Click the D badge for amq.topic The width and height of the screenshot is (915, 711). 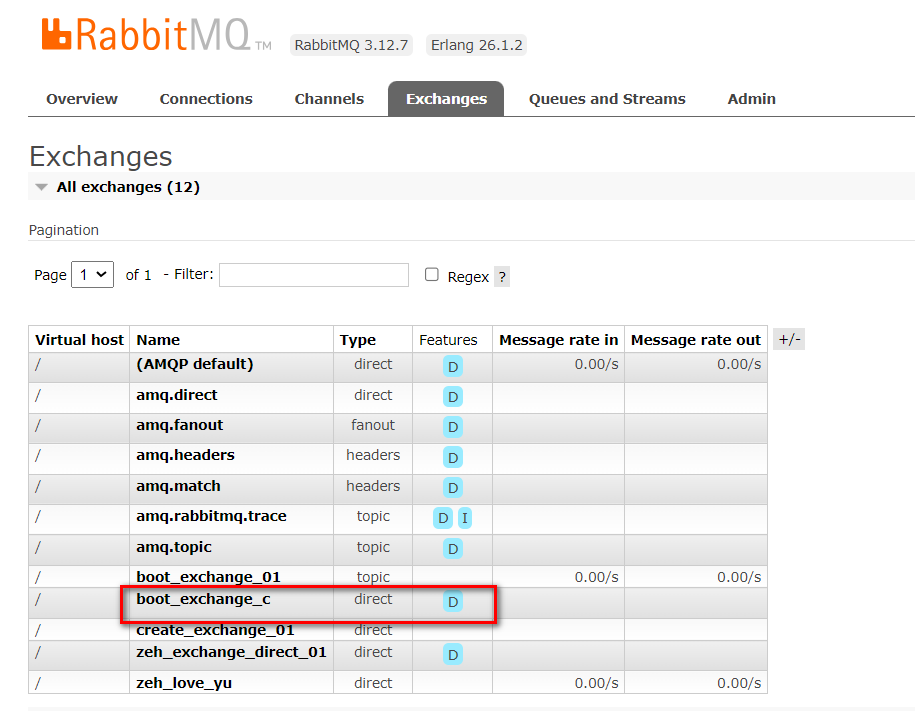(453, 549)
